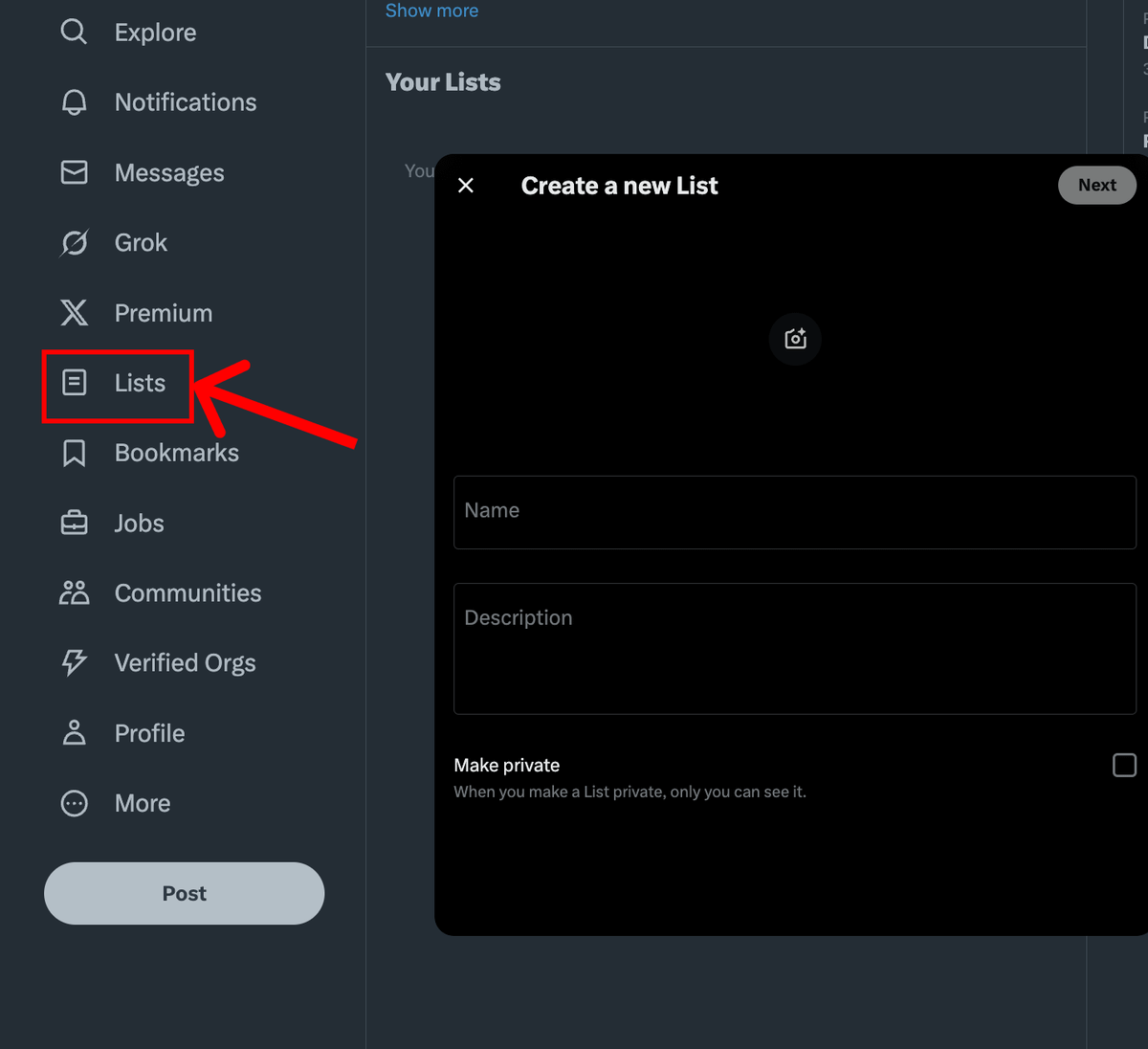Click the X Premium logo icon

click(x=74, y=313)
